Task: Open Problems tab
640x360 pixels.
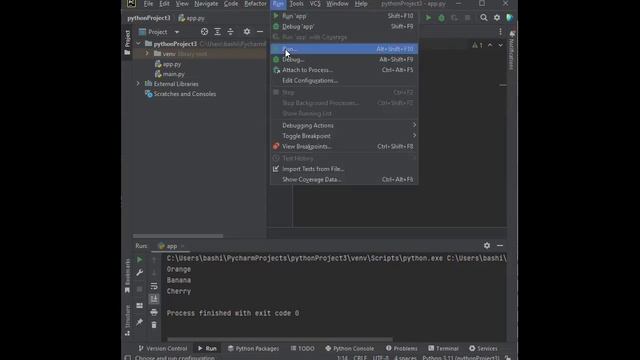Action: tap(402, 349)
